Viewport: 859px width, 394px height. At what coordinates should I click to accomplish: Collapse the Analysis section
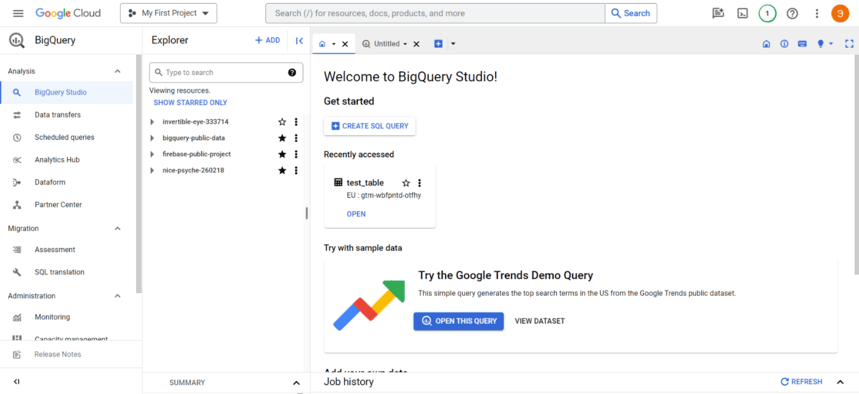117,71
